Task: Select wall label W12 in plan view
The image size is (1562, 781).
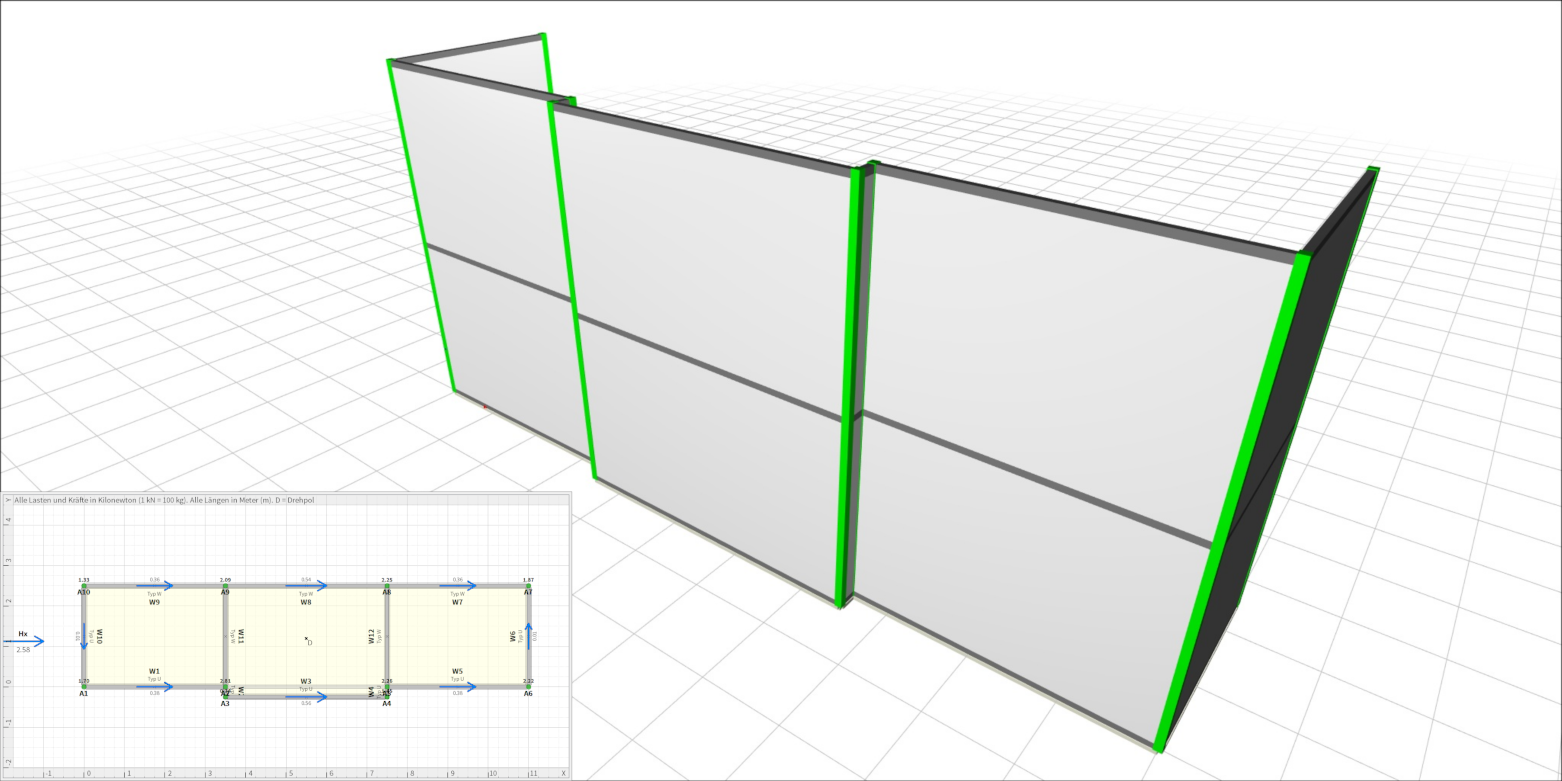Action: 371,636
